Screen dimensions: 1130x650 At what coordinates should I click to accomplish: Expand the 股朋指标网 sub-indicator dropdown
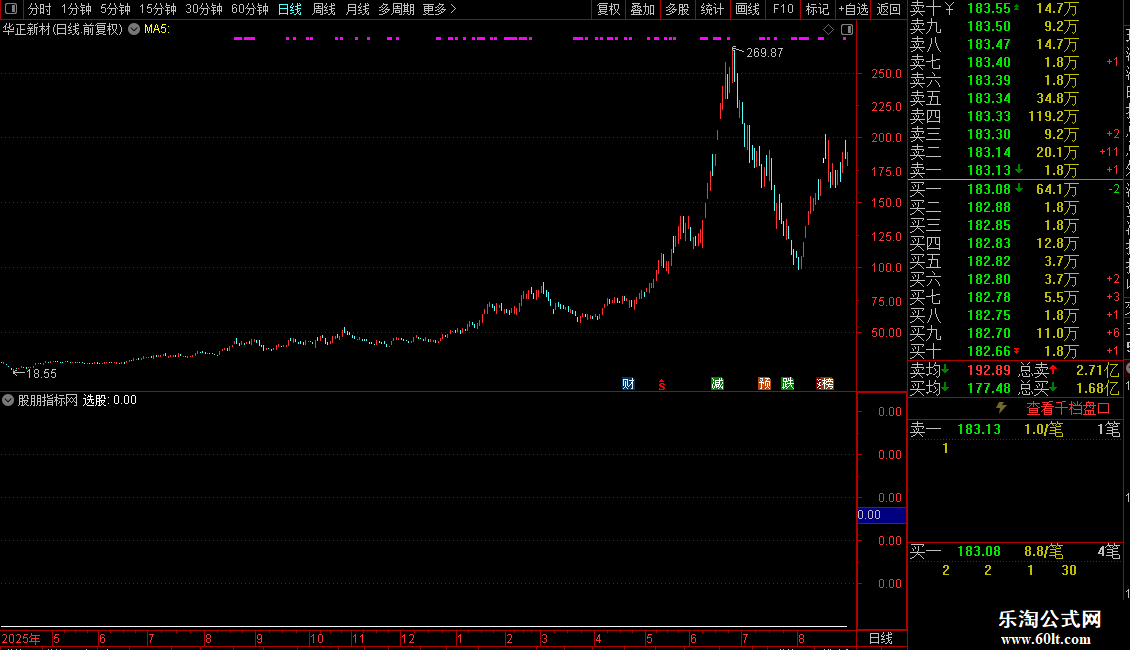(x=8, y=400)
